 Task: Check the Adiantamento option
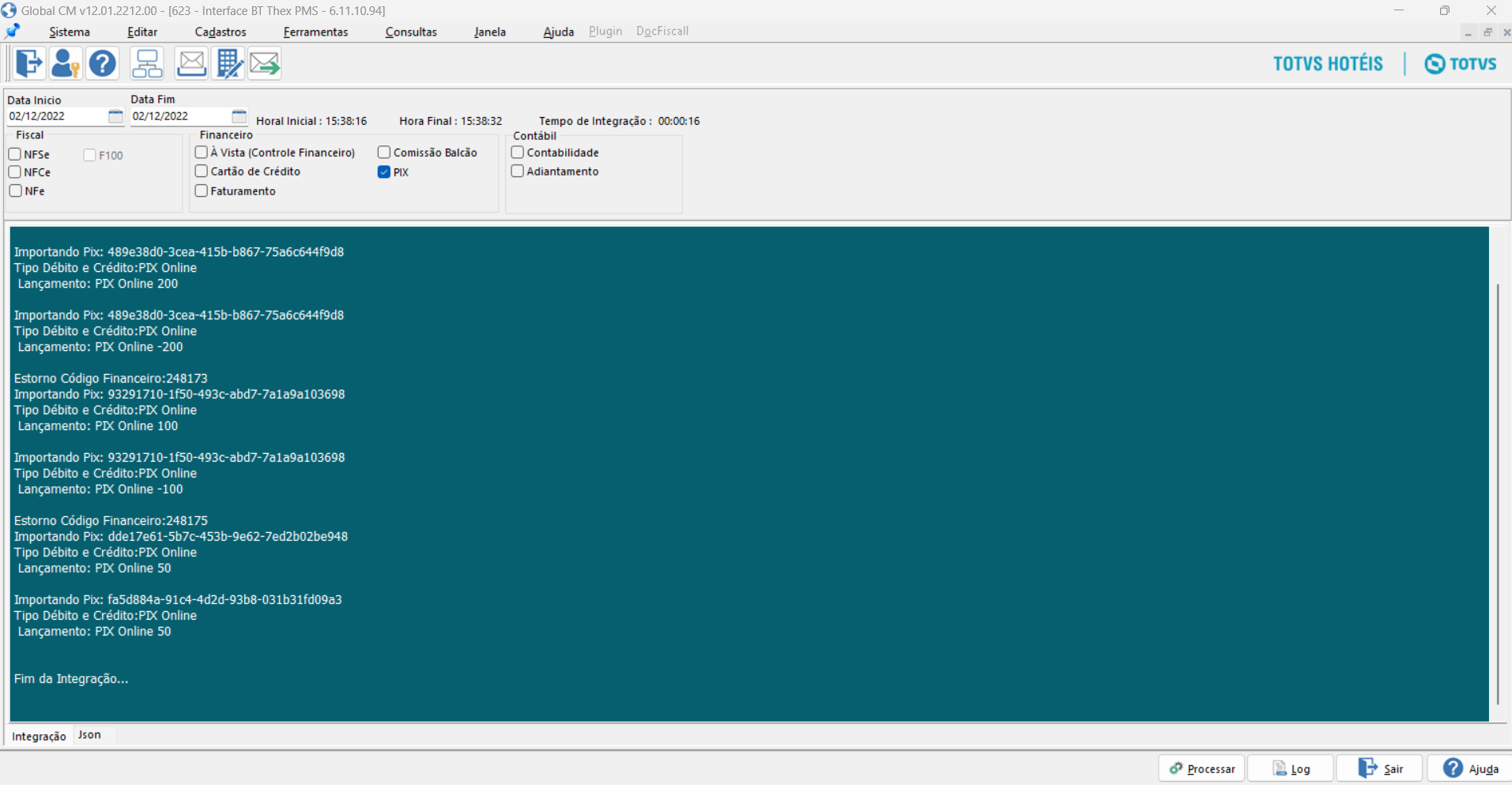(x=518, y=171)
